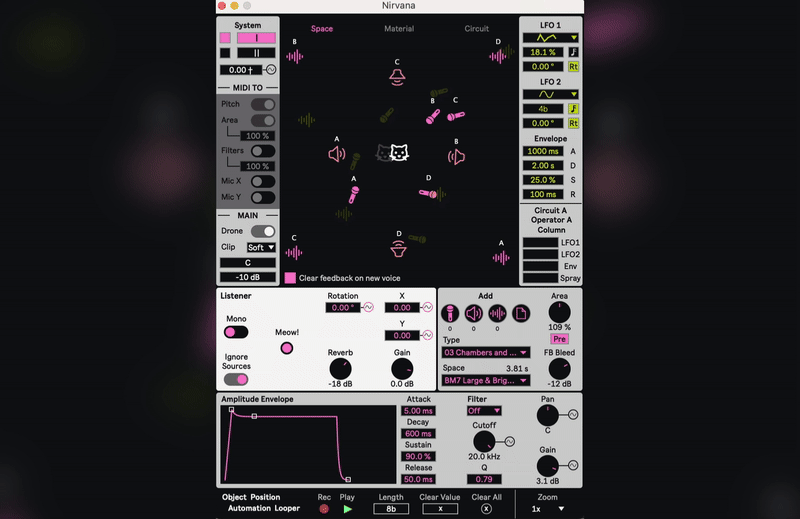
Task: Click the file icon in Add section
Action: [x=521, y=313]
